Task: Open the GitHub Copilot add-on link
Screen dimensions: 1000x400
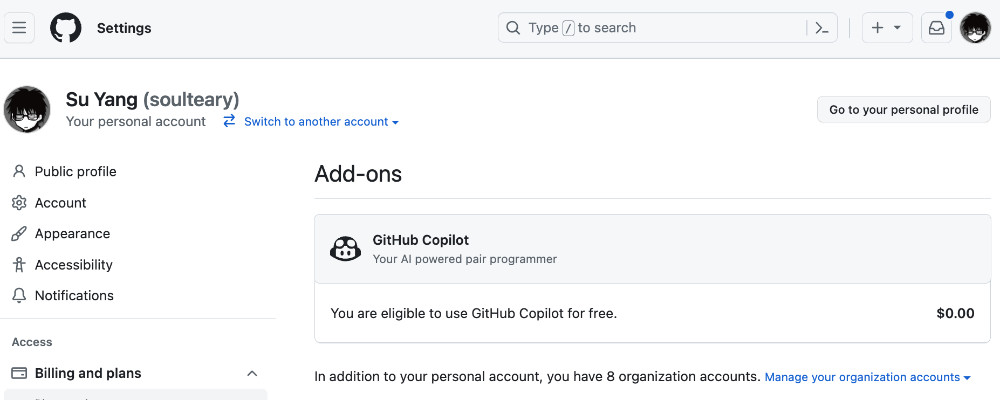Action: point(420,241)
